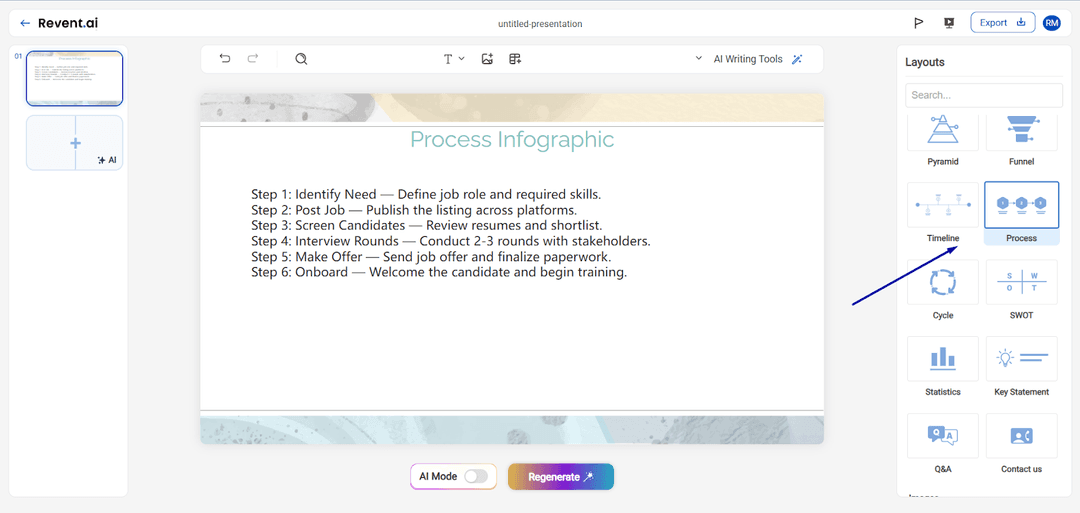Choose the Statistics layout
Image resolution: width=1080 pixels, height=513 pixels.
coord(943,366)
